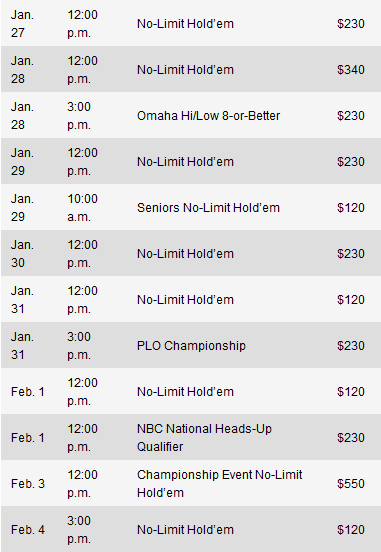Select the Seniors No-Limit Hold'em event text

pyautogui.click(x=208, y=207)
